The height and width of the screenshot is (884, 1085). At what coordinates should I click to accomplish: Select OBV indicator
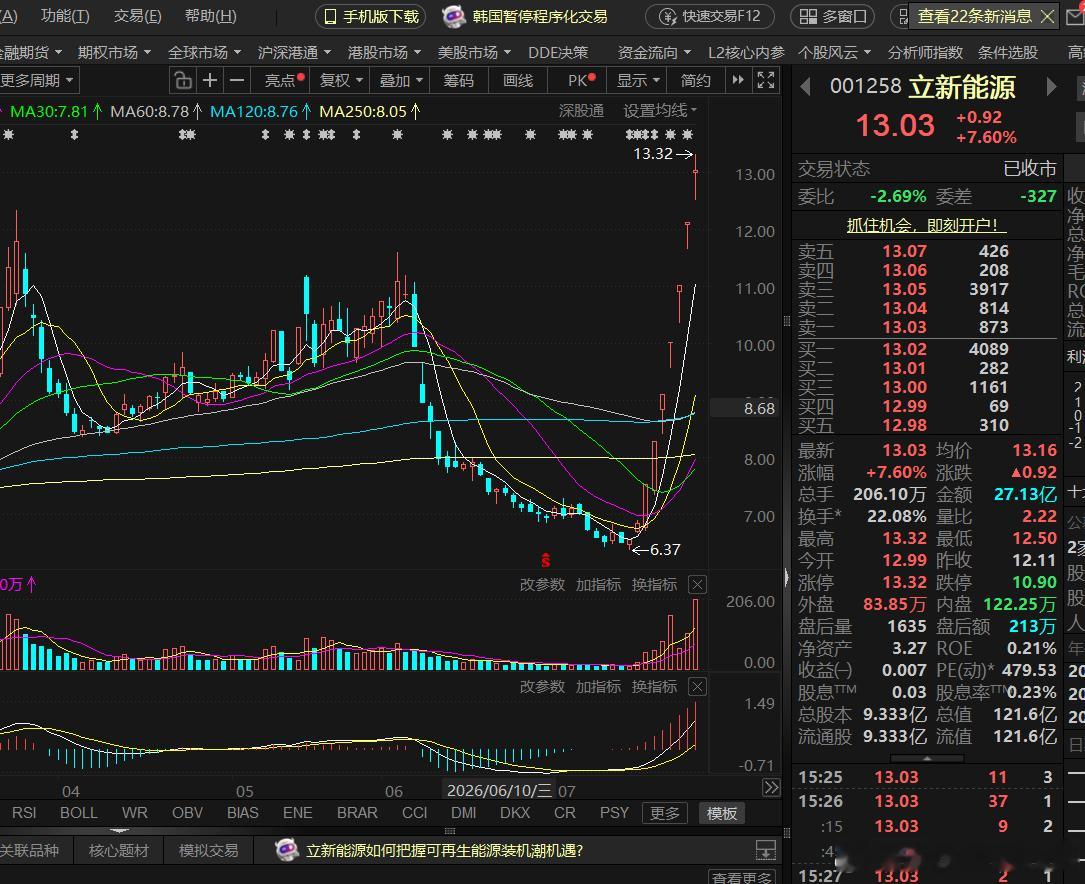click(188, 813)
